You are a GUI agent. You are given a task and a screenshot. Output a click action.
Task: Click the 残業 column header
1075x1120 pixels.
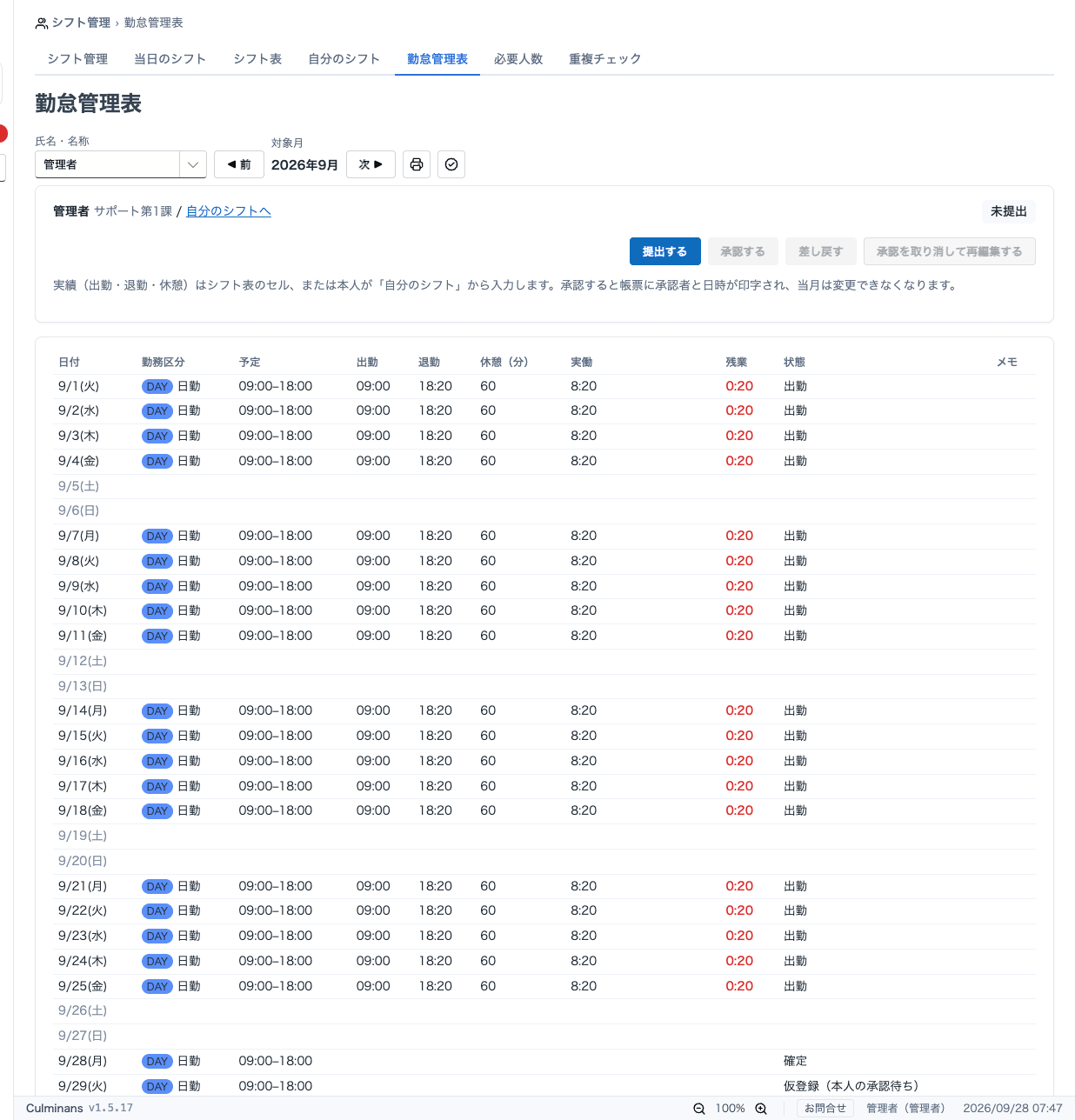tap(737, 363)
